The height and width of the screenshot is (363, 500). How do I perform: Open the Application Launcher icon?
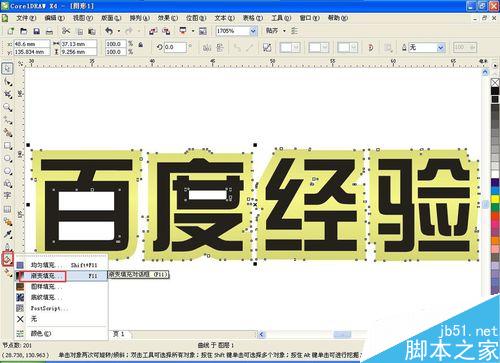(183, 31)
